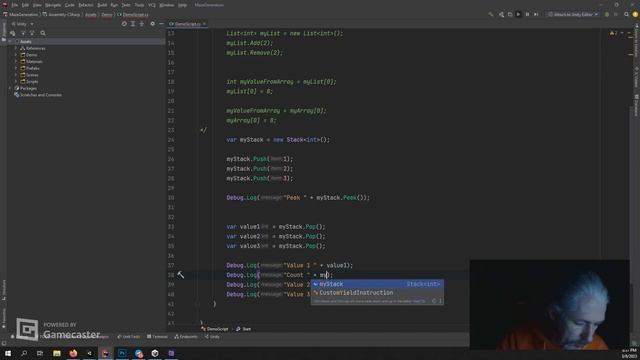Click the warnings indicator in editor corner
The image size is (640, 360).
coord(613,33)
